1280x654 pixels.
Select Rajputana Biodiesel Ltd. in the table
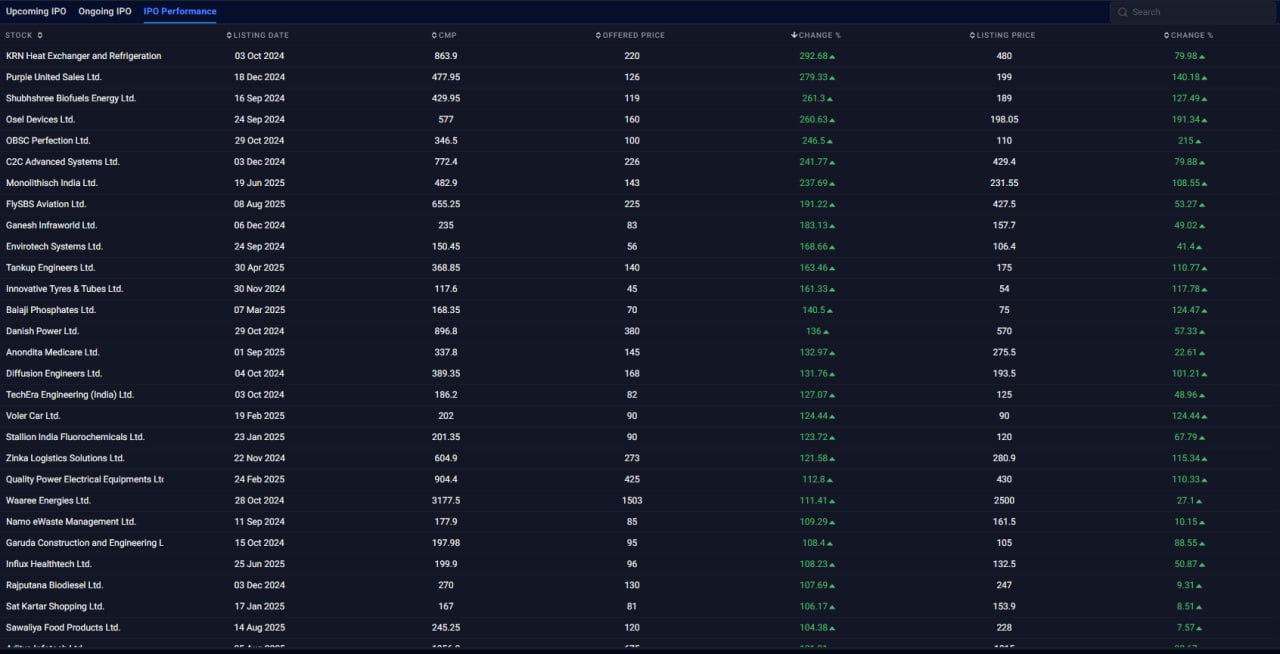(55, 585)
